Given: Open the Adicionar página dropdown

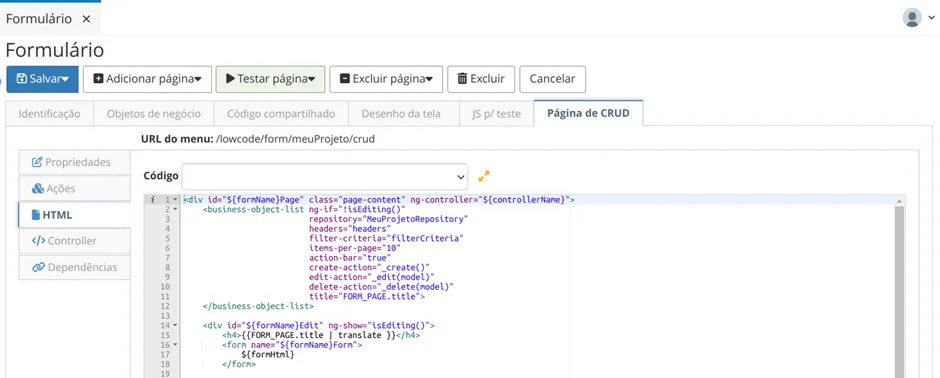Looking at the screenshot, I should [147, 79].
